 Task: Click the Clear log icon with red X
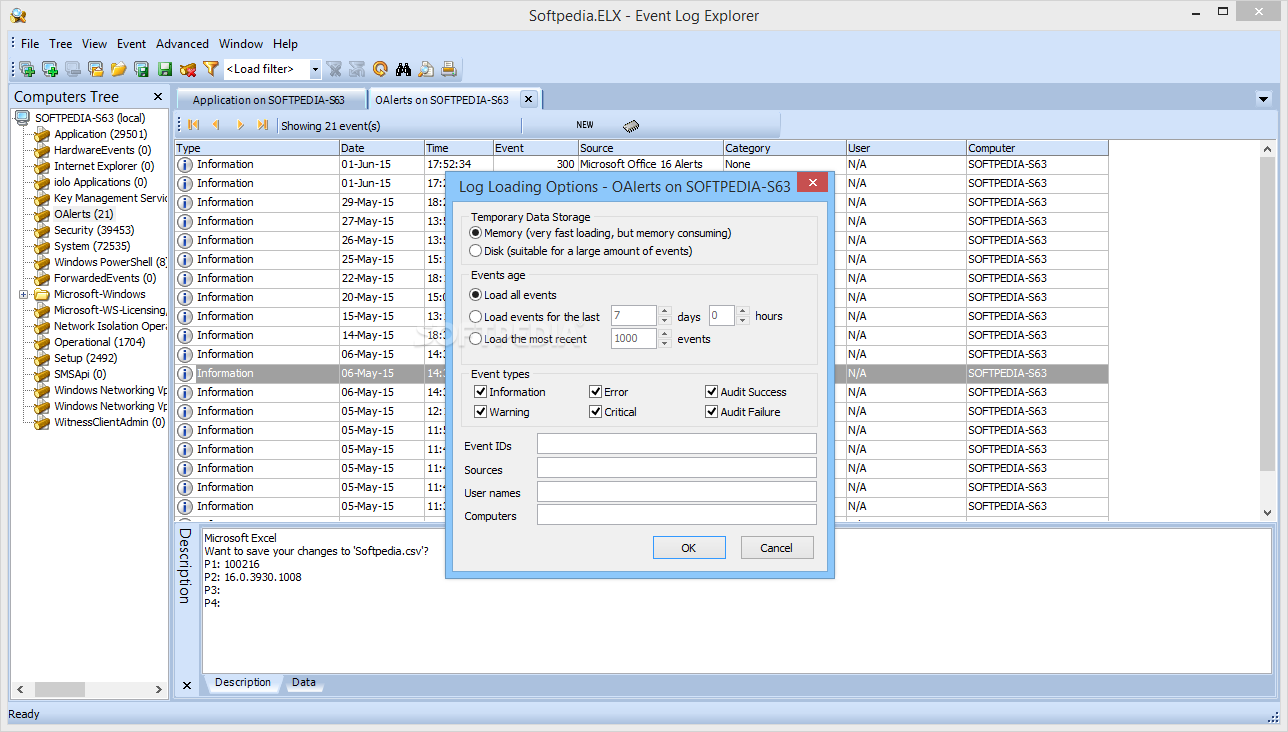click(188, 69)
